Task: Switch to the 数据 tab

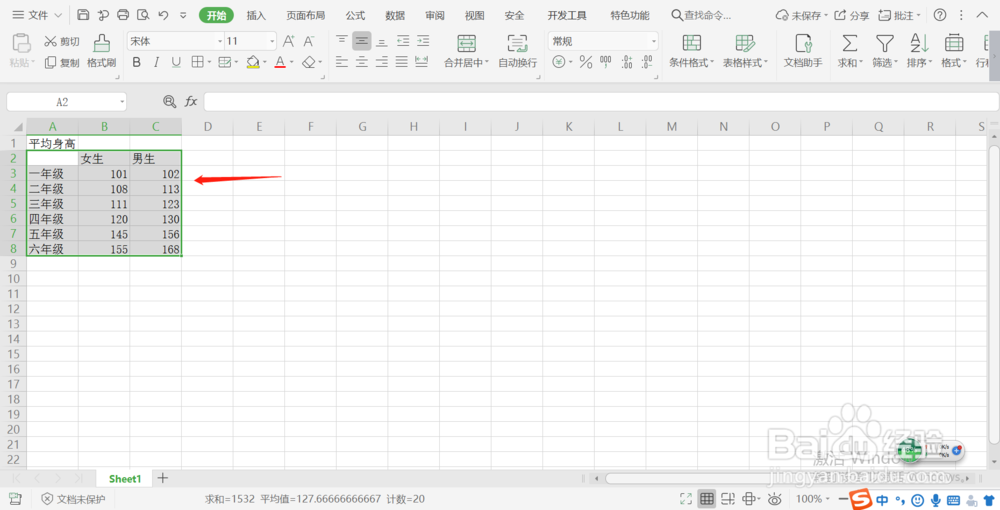Action: 395,15
